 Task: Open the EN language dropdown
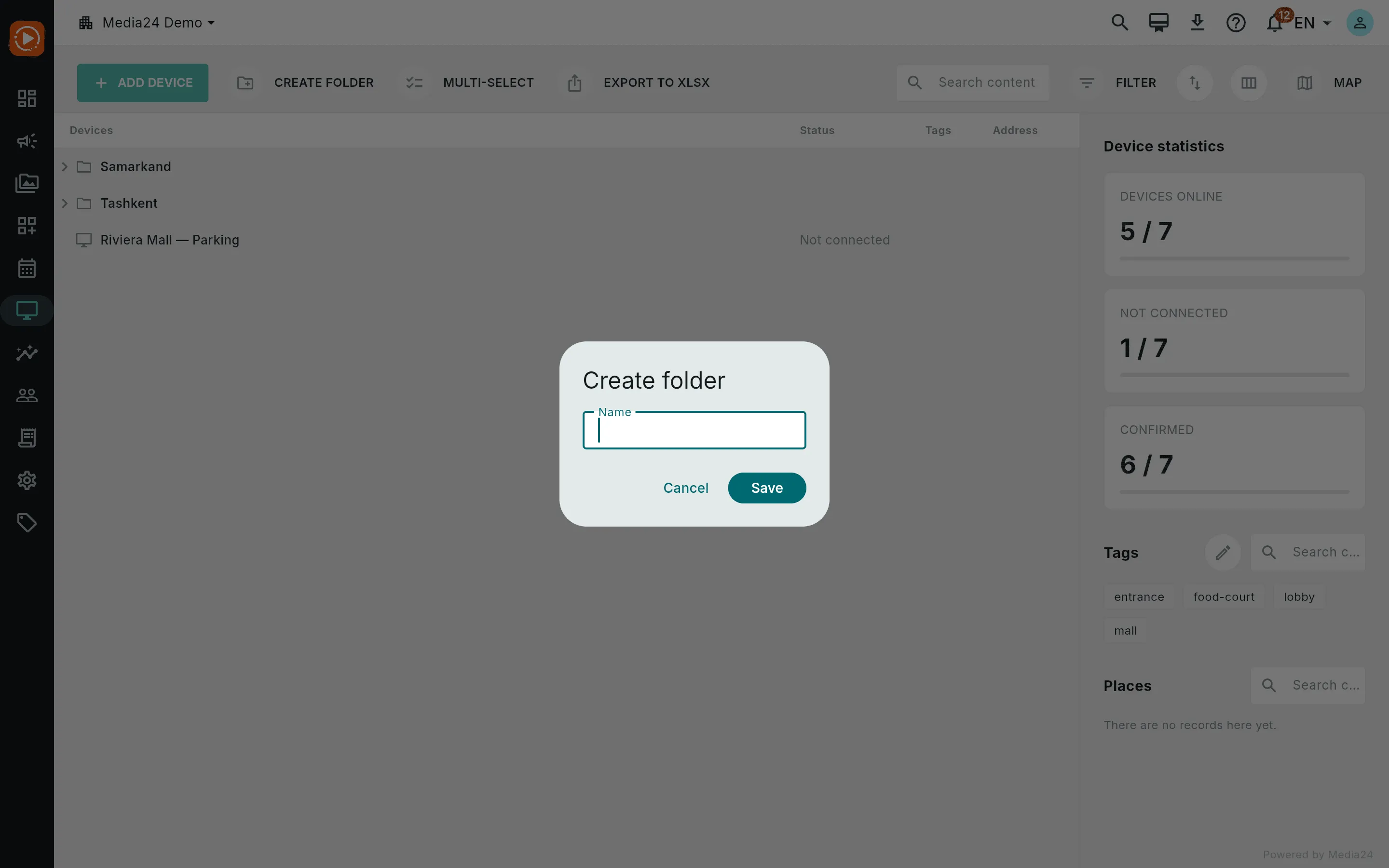[x=1313, y=23]
